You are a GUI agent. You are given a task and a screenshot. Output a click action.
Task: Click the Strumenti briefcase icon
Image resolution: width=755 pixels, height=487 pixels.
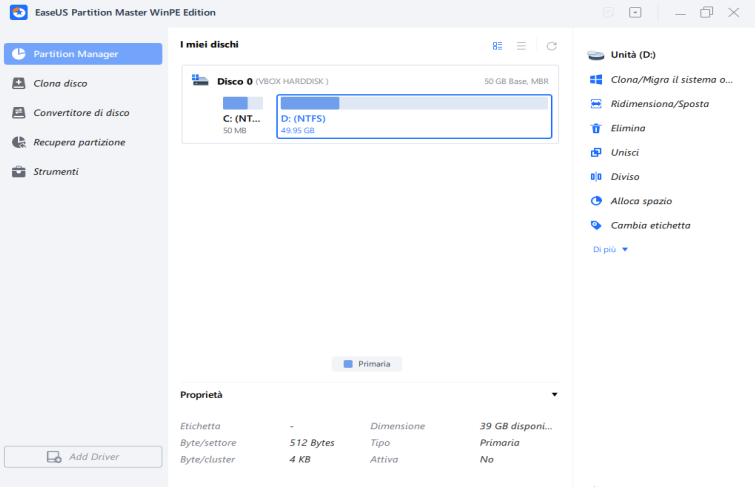(19, 171)
